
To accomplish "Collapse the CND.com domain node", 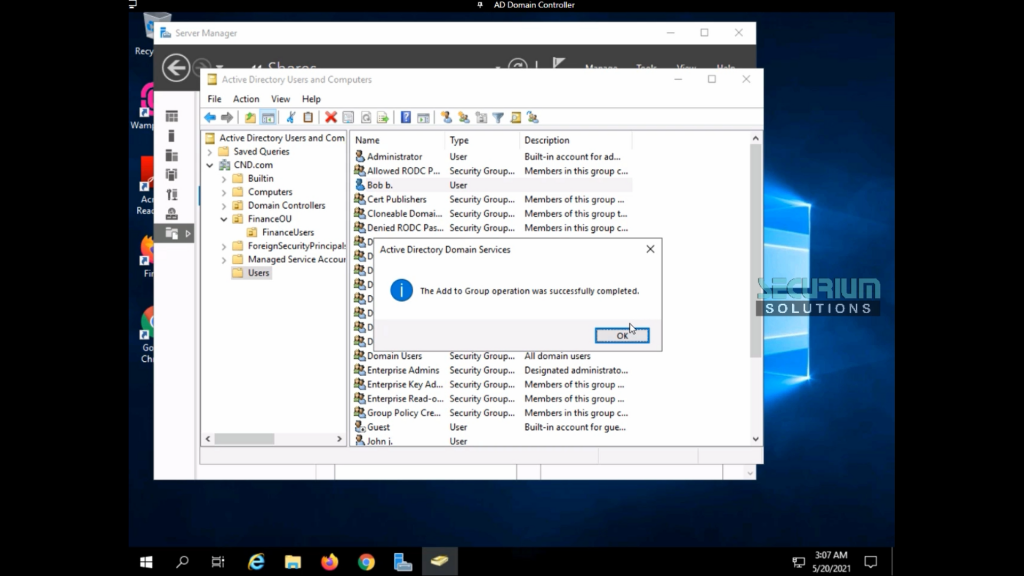I will tap(210, 165).
